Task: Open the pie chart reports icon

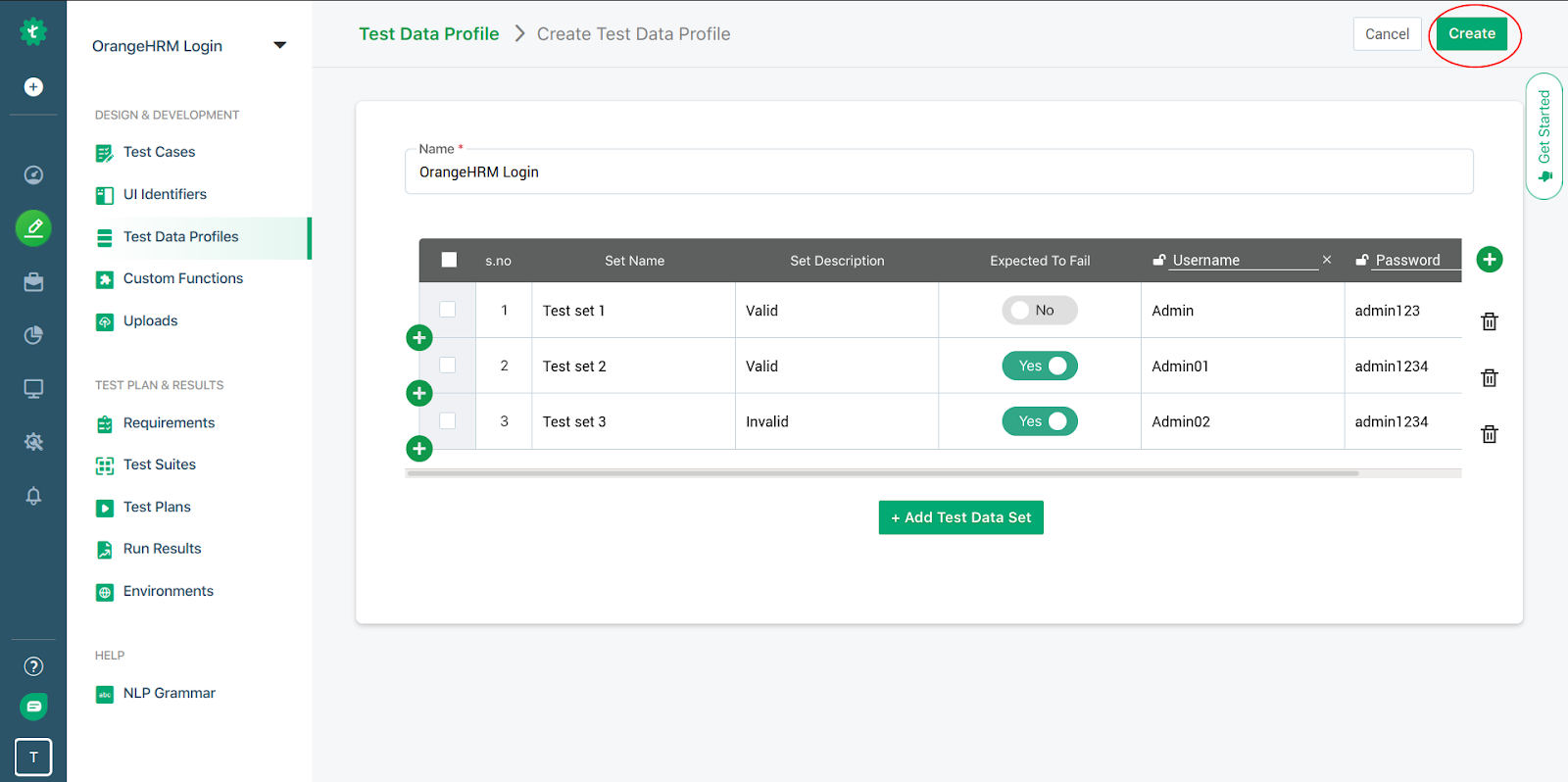Action: (x=33, y=335)
